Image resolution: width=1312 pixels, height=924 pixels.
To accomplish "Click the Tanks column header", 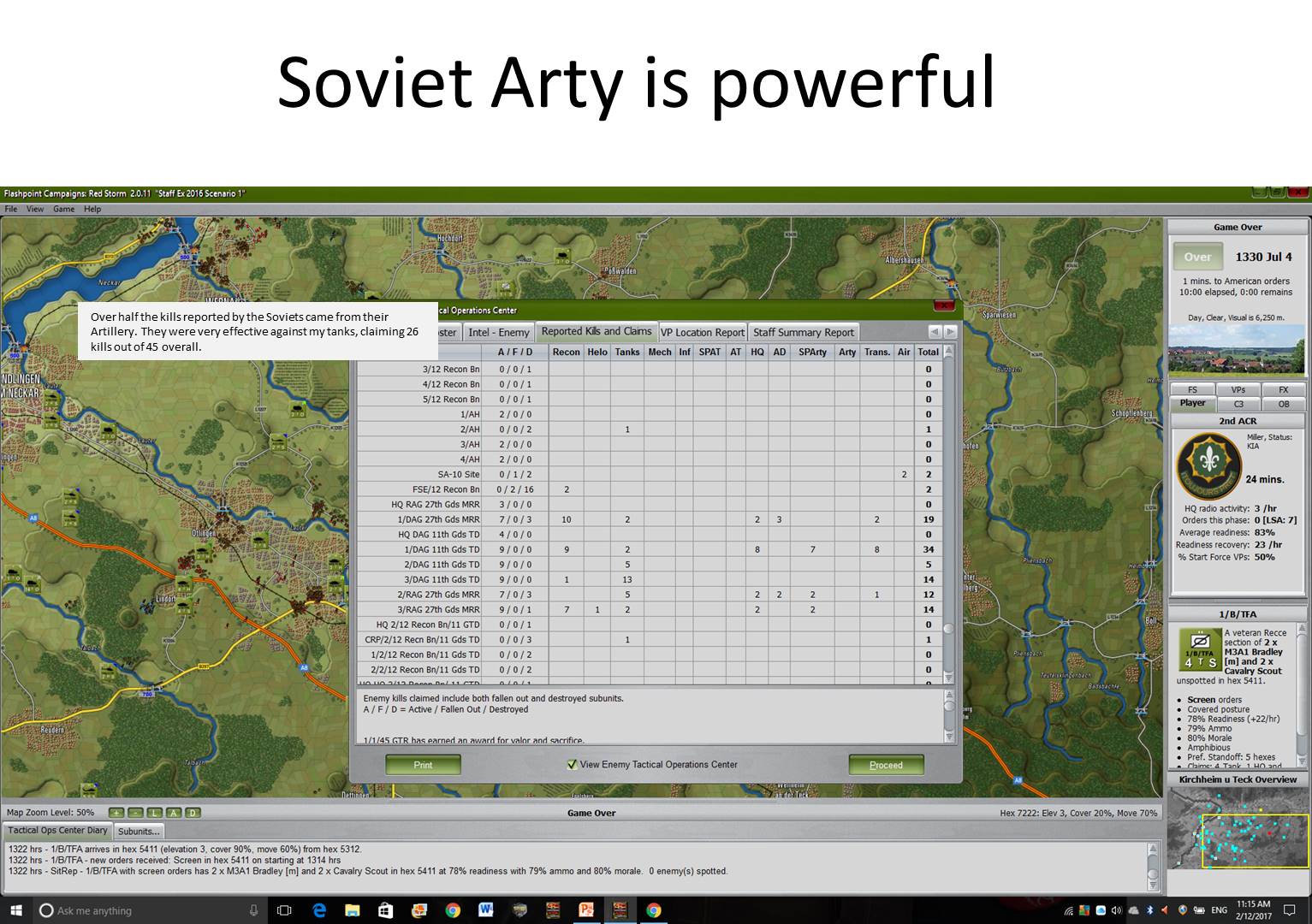I will point(627,352).
